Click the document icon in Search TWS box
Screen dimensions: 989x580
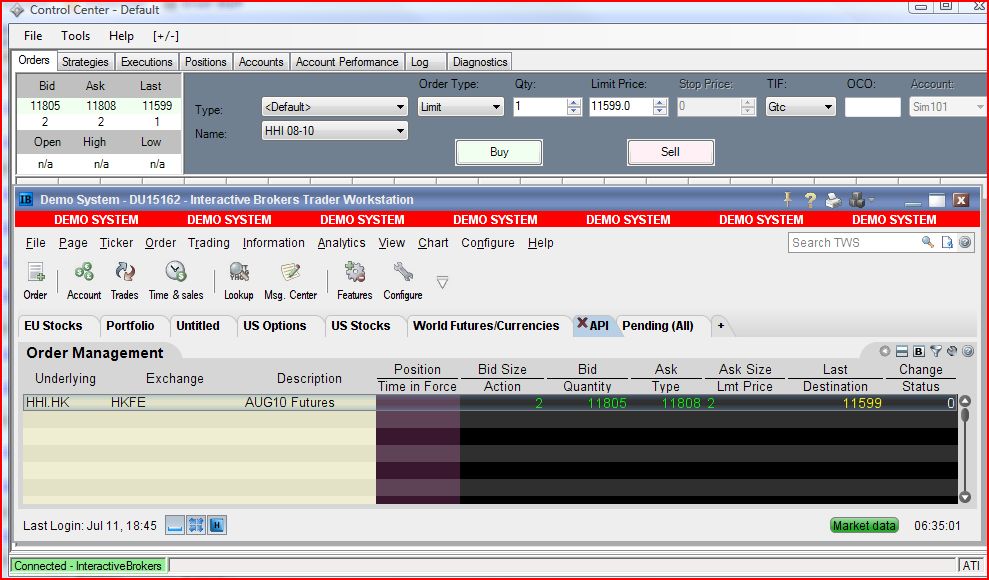click(947, 242)
